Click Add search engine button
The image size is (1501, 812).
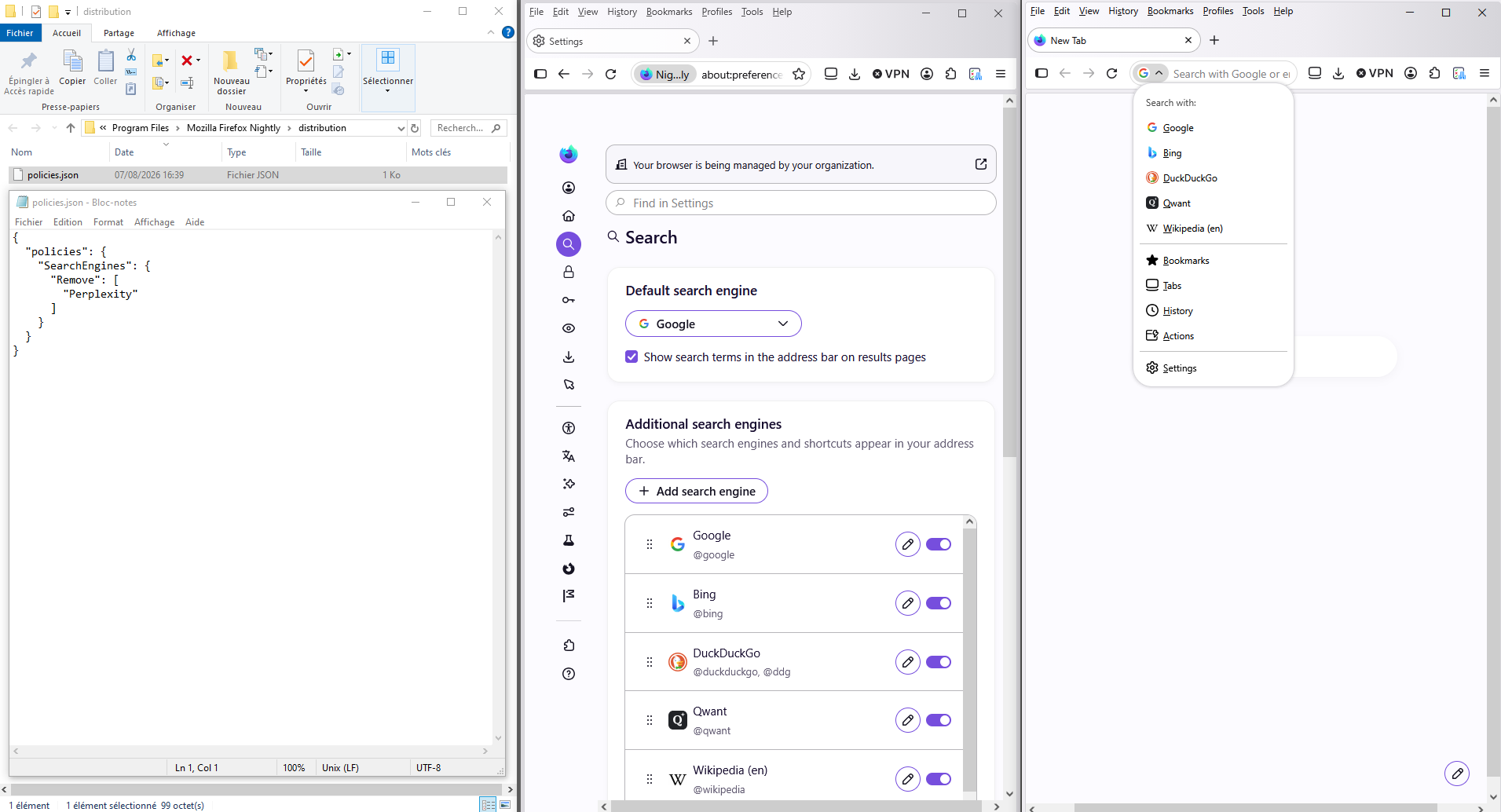697,491
